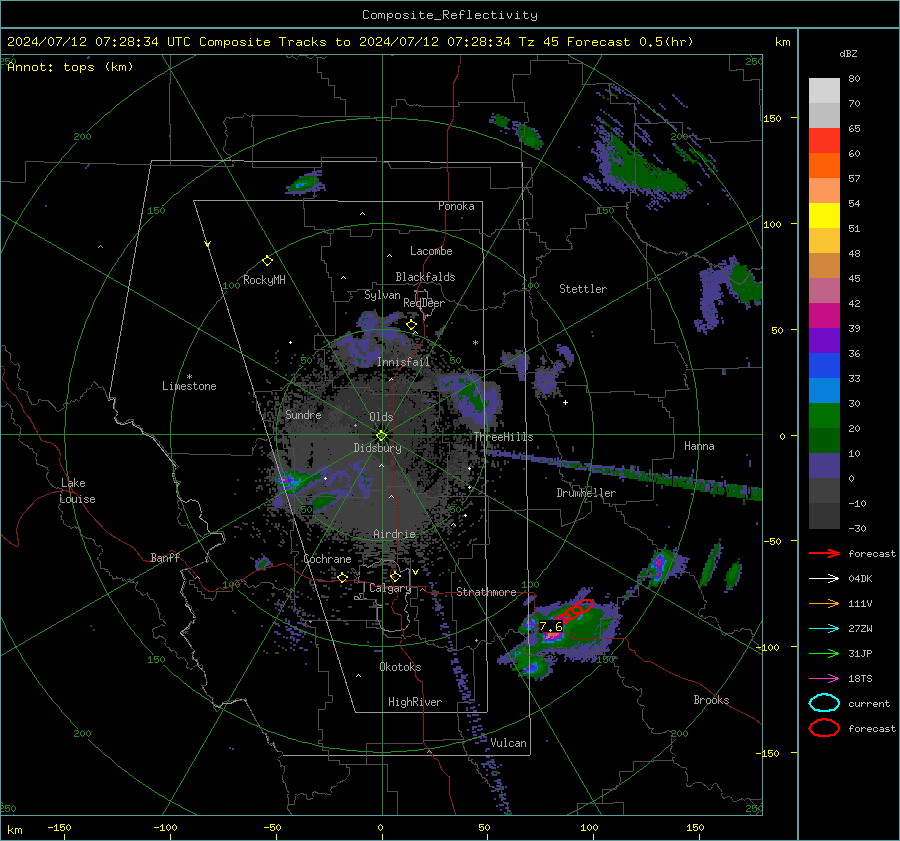Click the yellow diamond marker below Cochrane
Image resolution: width=900 pixels, height=841 pixels.
click(343, 578)
